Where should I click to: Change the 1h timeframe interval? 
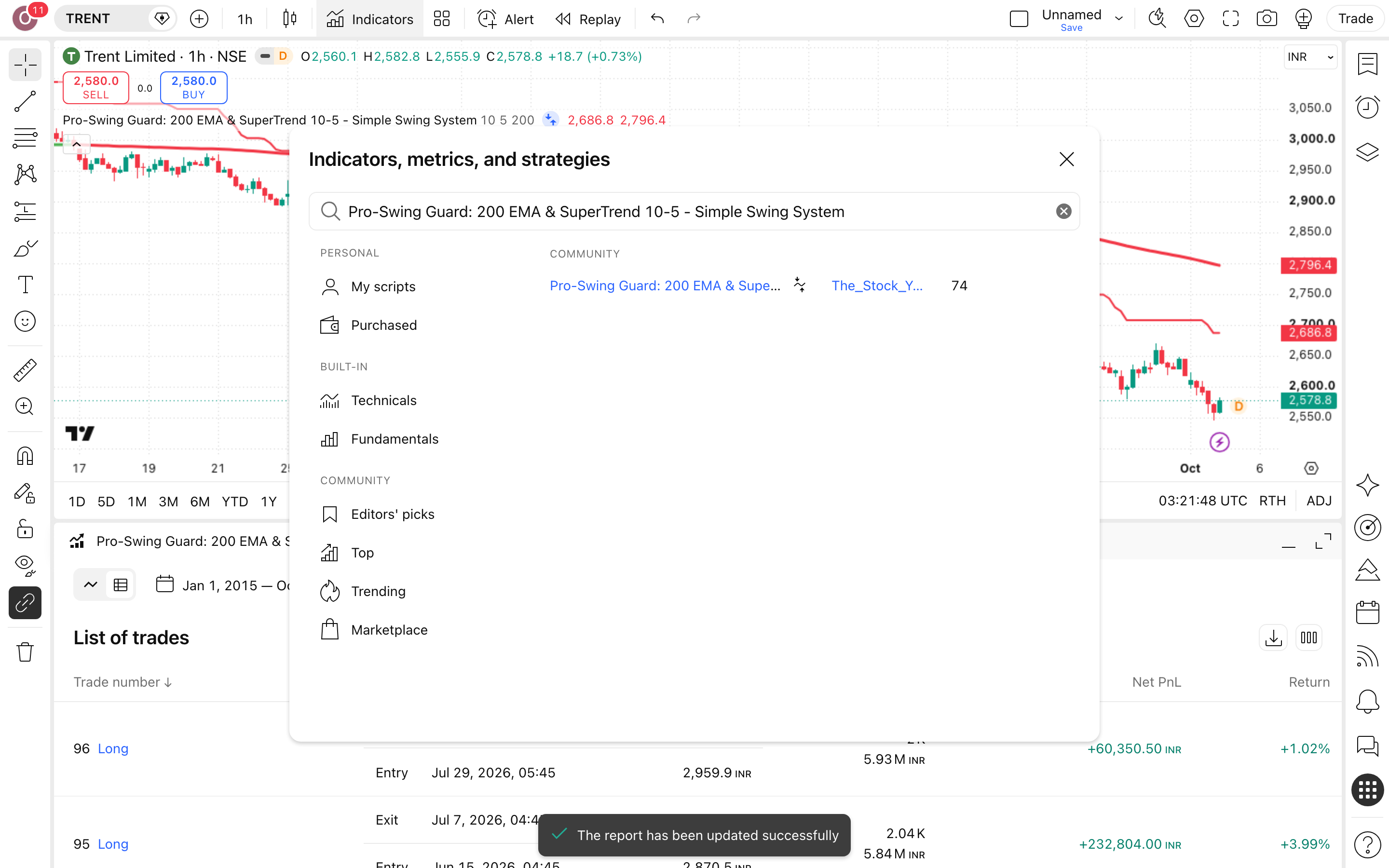[245, 19]
